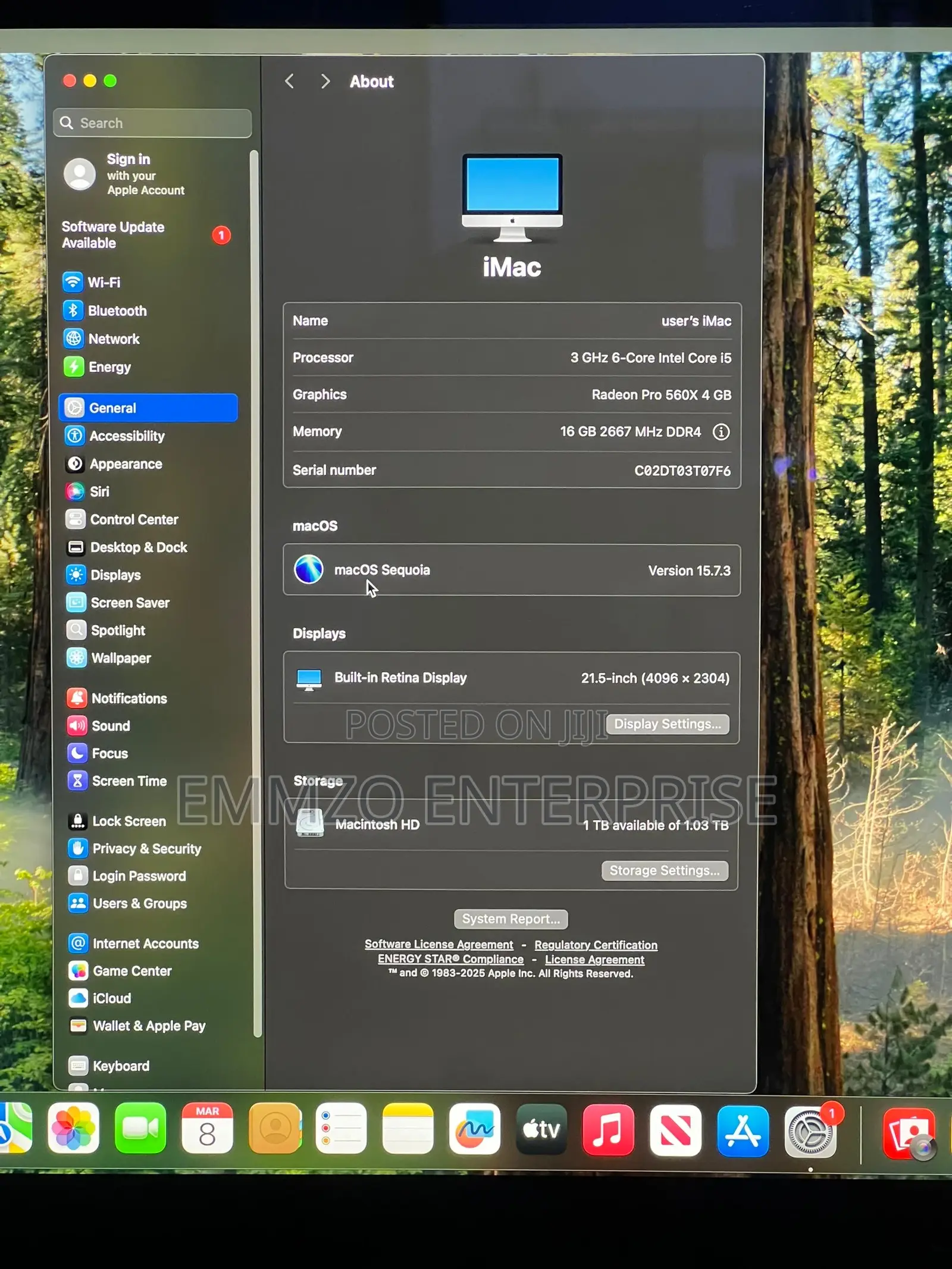Click the Display Settings button
The image size is (952, 1269).
tap(668, 723)
